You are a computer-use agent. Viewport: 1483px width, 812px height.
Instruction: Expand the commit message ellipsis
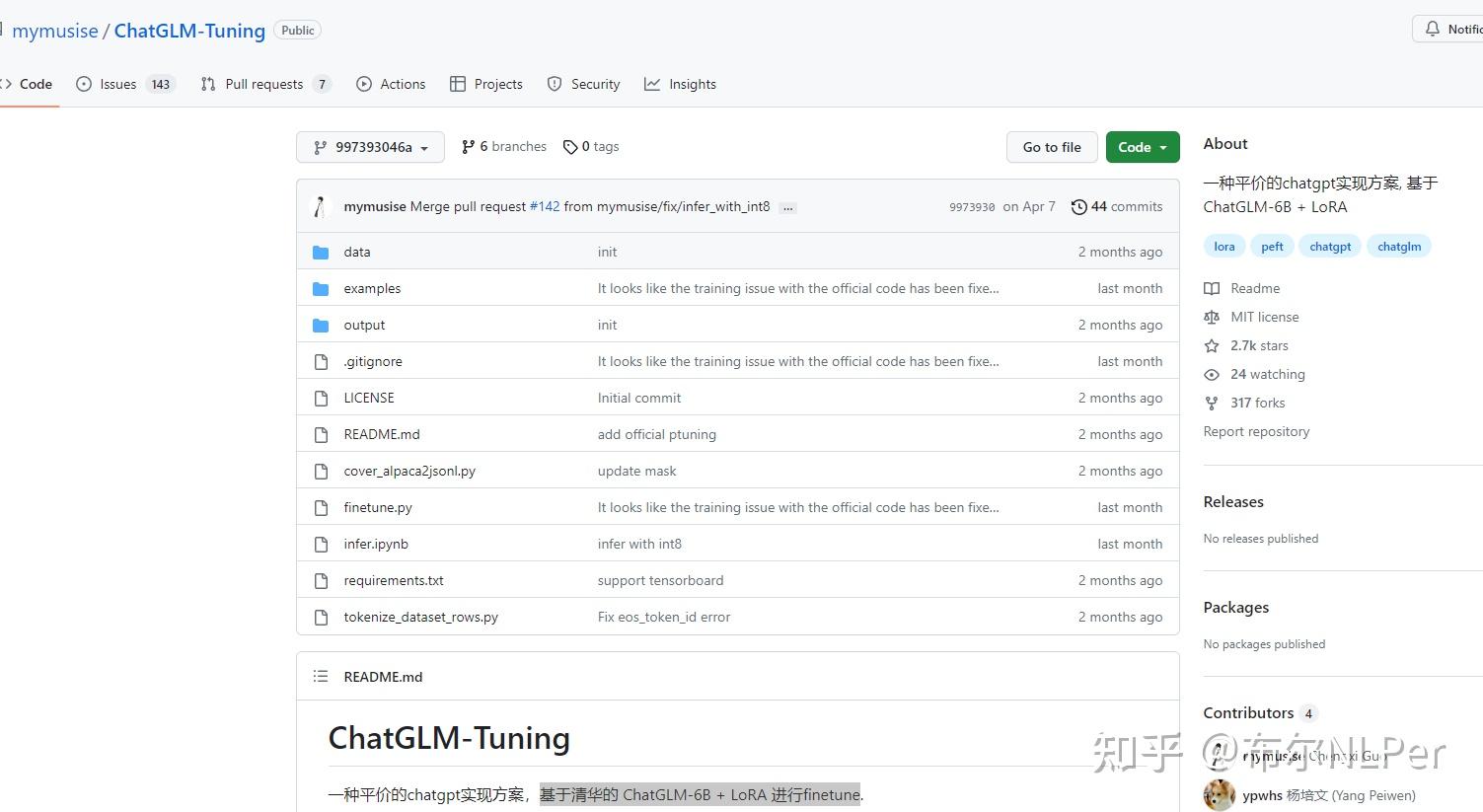coord(787,207)
